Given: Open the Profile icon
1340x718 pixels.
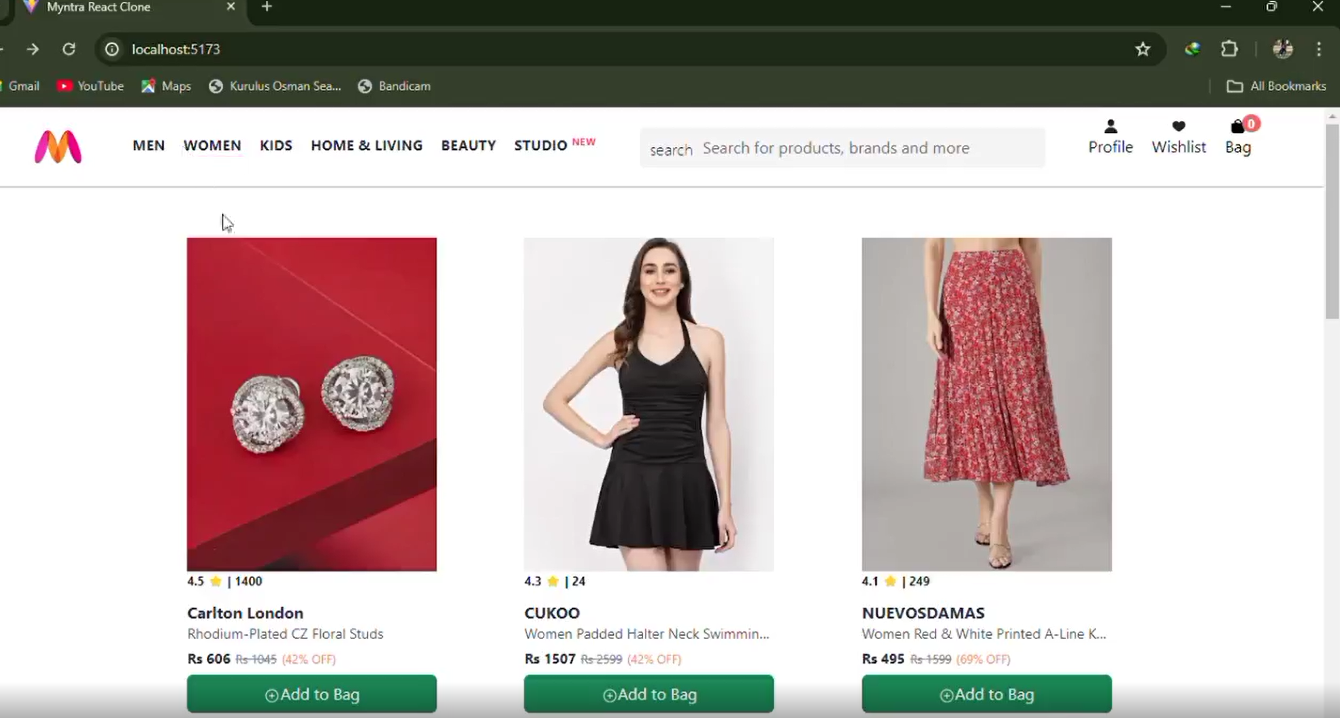Looking at the screenshot, I should [1110, 136].
